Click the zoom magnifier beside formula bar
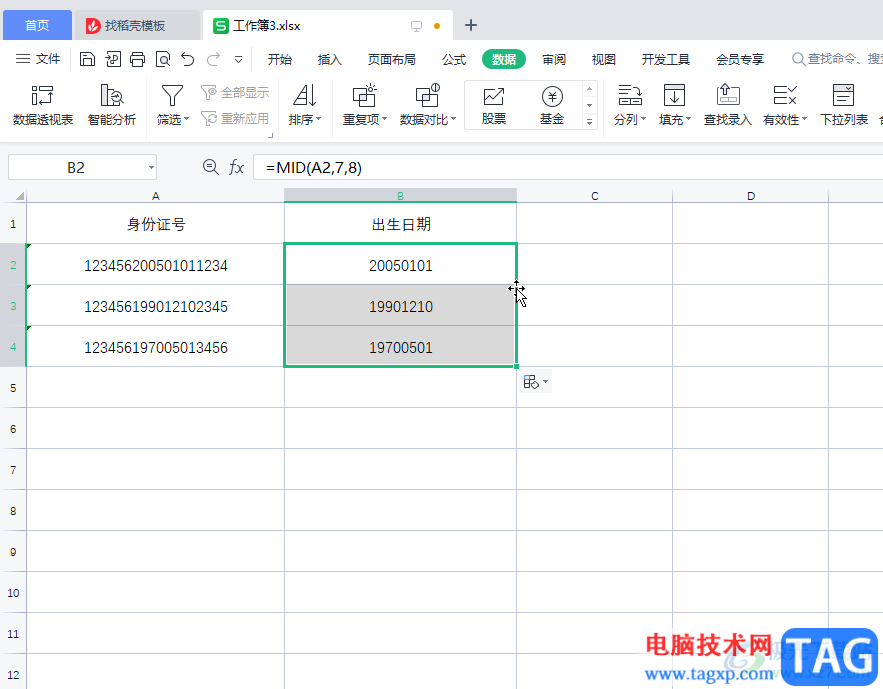 point(211,167)
